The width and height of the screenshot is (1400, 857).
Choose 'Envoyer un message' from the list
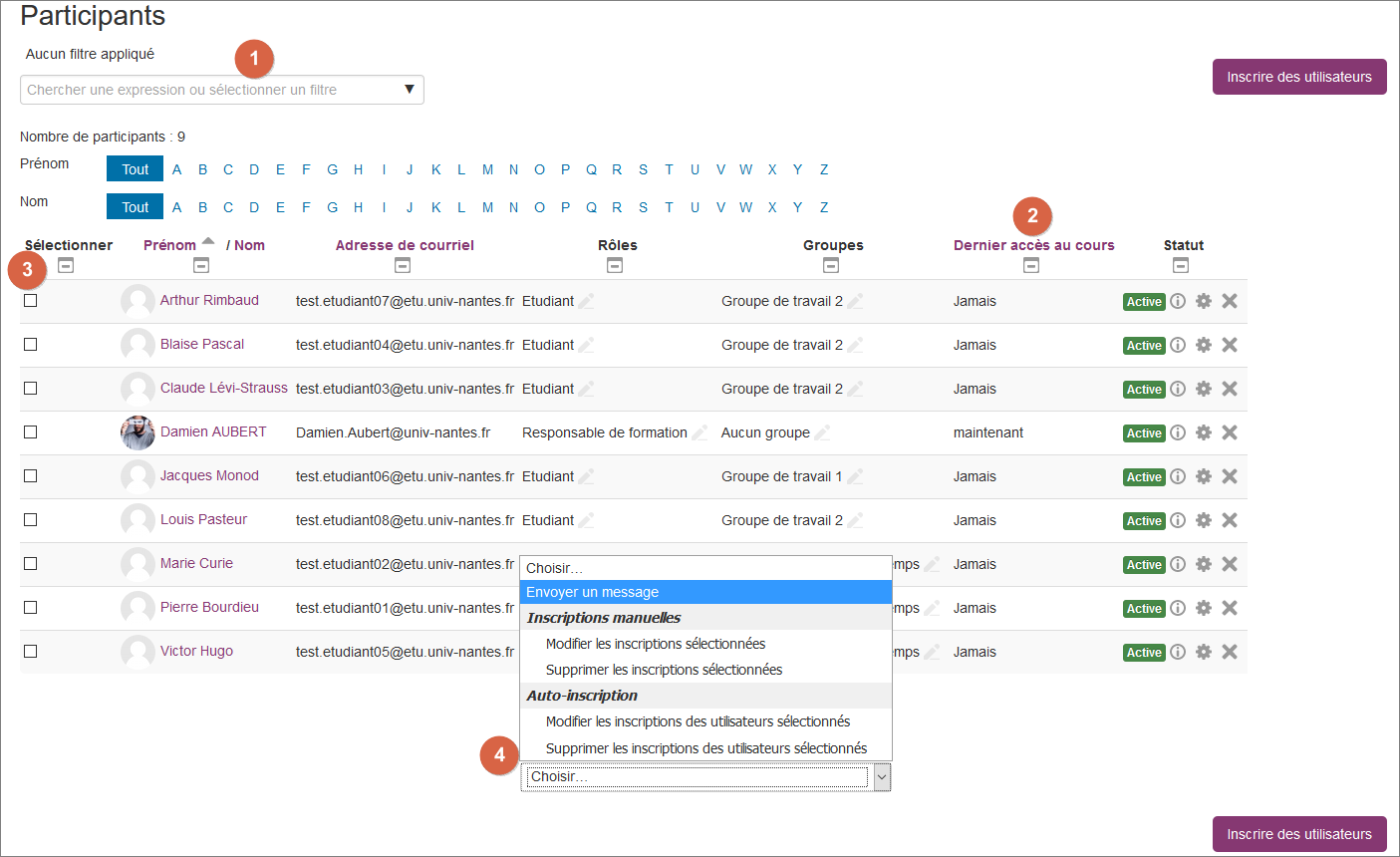(x=592, y=592)
